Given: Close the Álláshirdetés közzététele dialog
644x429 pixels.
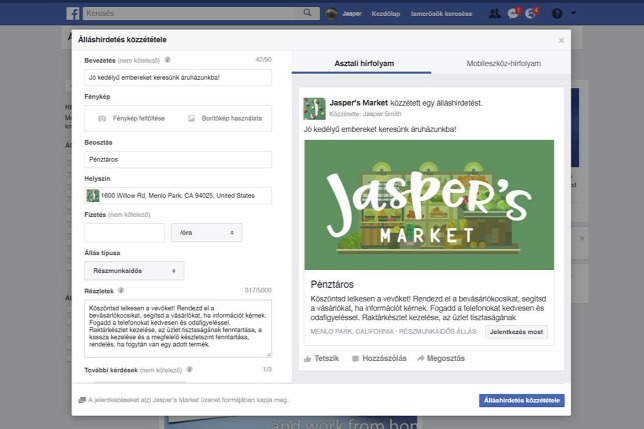Looking at the screenshot, I should (x=561, y=40).
